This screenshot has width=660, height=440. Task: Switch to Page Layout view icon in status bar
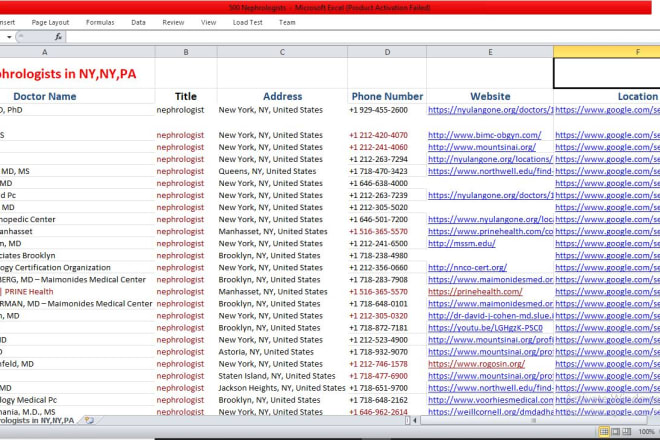pyautogui.click(x=615, y=431)
